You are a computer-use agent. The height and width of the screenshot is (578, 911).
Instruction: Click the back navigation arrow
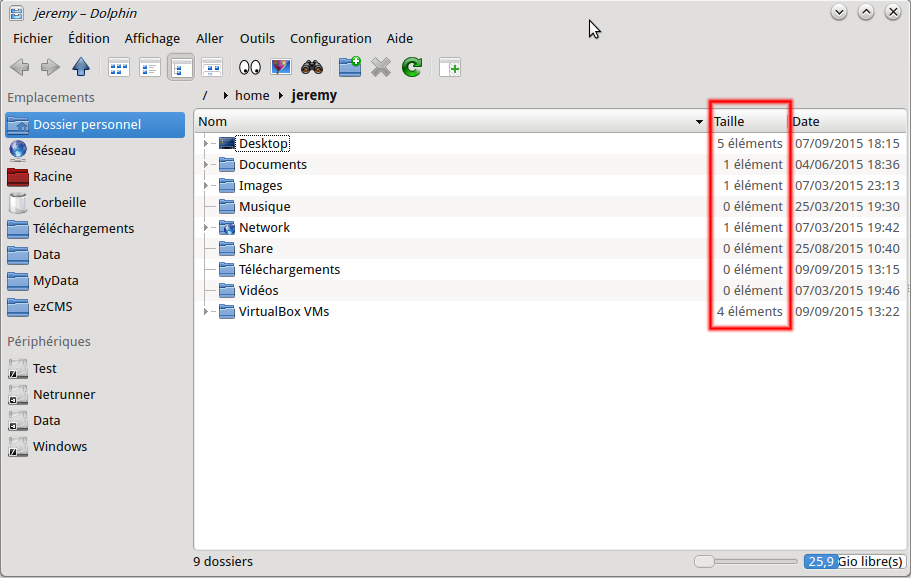coord(19,68)
